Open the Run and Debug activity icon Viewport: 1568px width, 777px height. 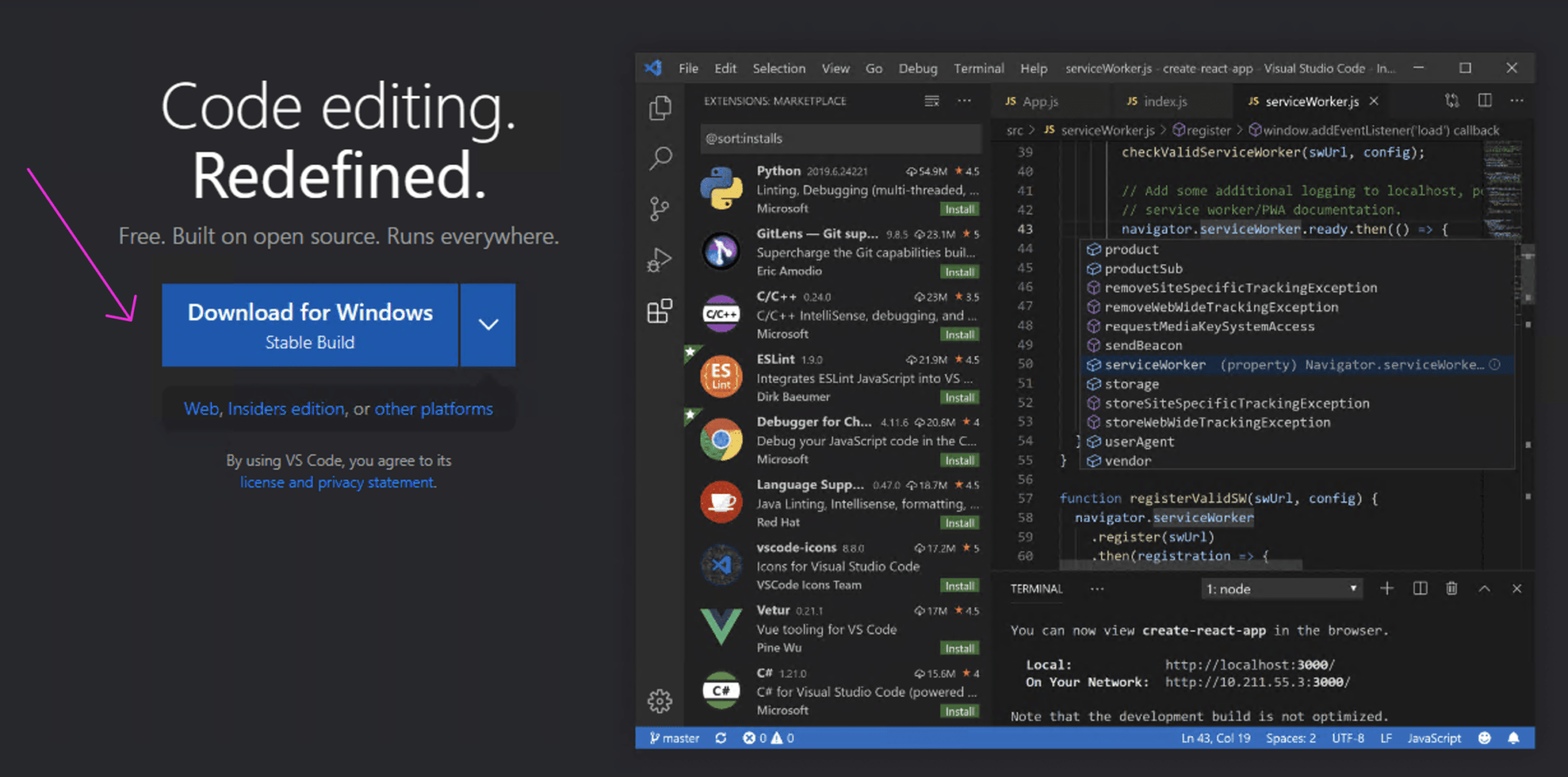pos(659,260)
